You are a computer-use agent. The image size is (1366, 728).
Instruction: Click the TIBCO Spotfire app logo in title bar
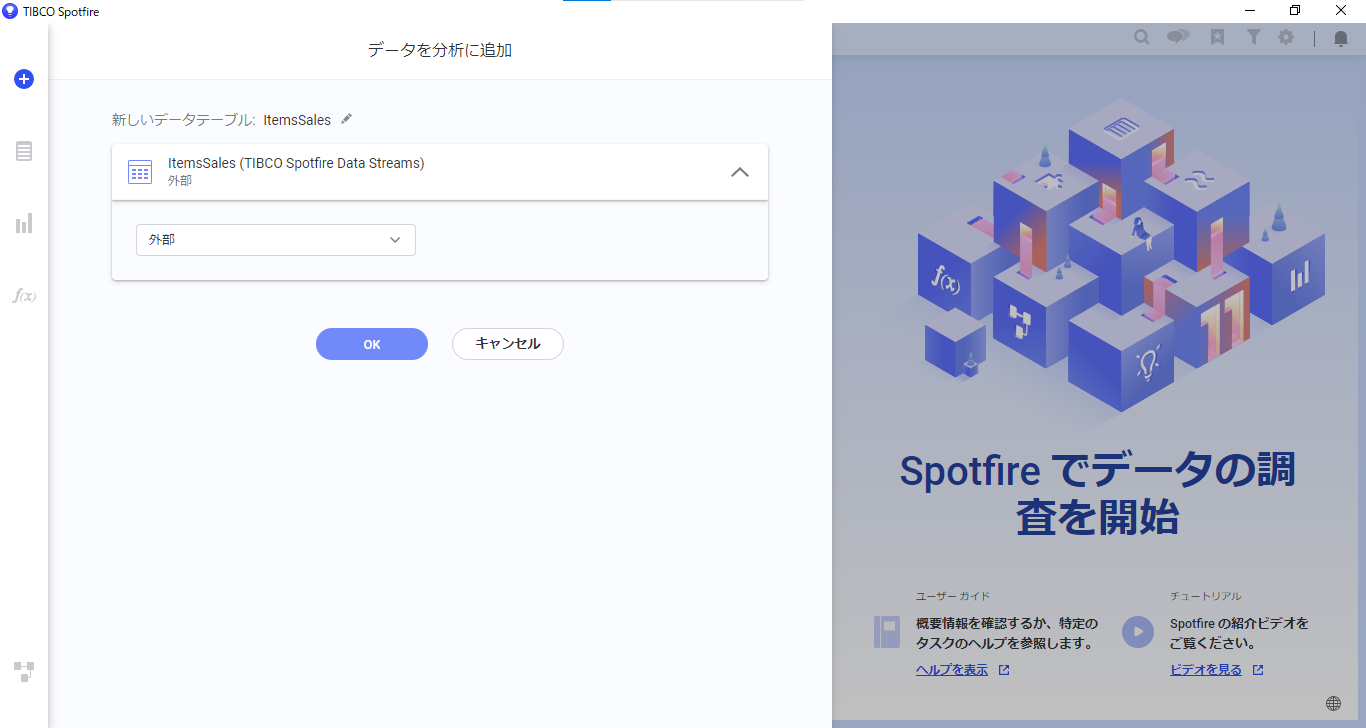tap(10, 11)
